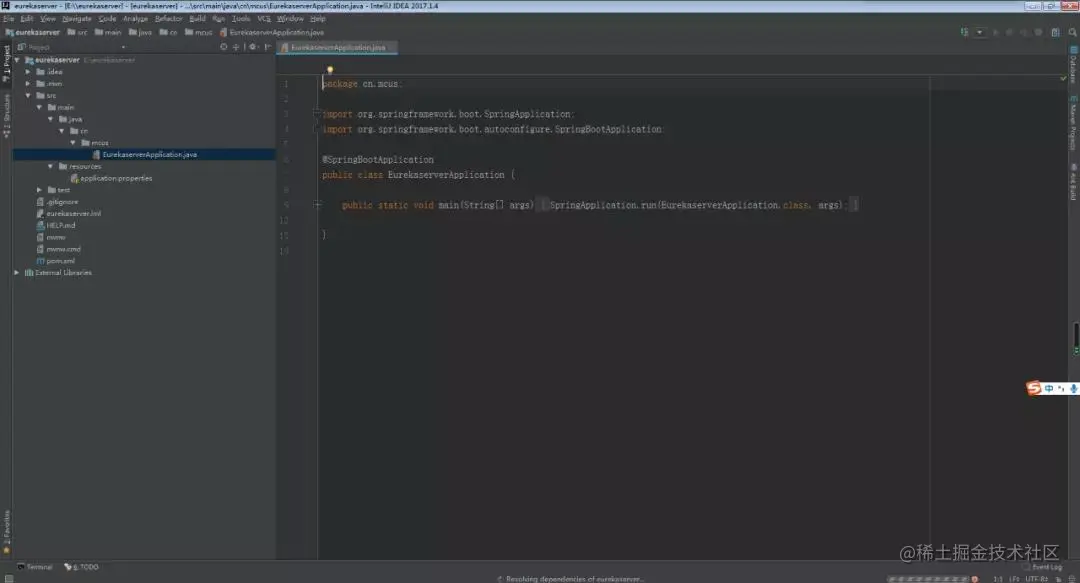Viewport: 1080px width, 583px height.
Task: Click EurekaserverApplication.java breadcrumb in navigation bar
Action: point(272,32)
